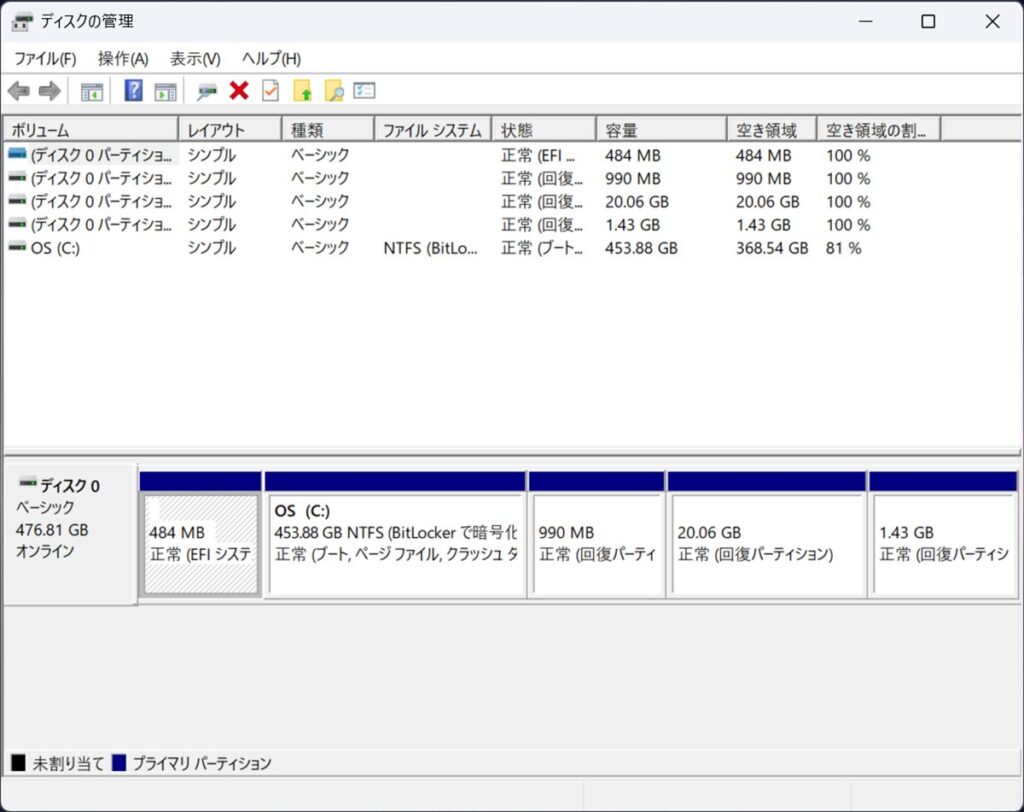Click the show/hide console tree toolbar icon
Viewport: 1024px width, 812px height.
pyautogui.click(x=92, y=91)
